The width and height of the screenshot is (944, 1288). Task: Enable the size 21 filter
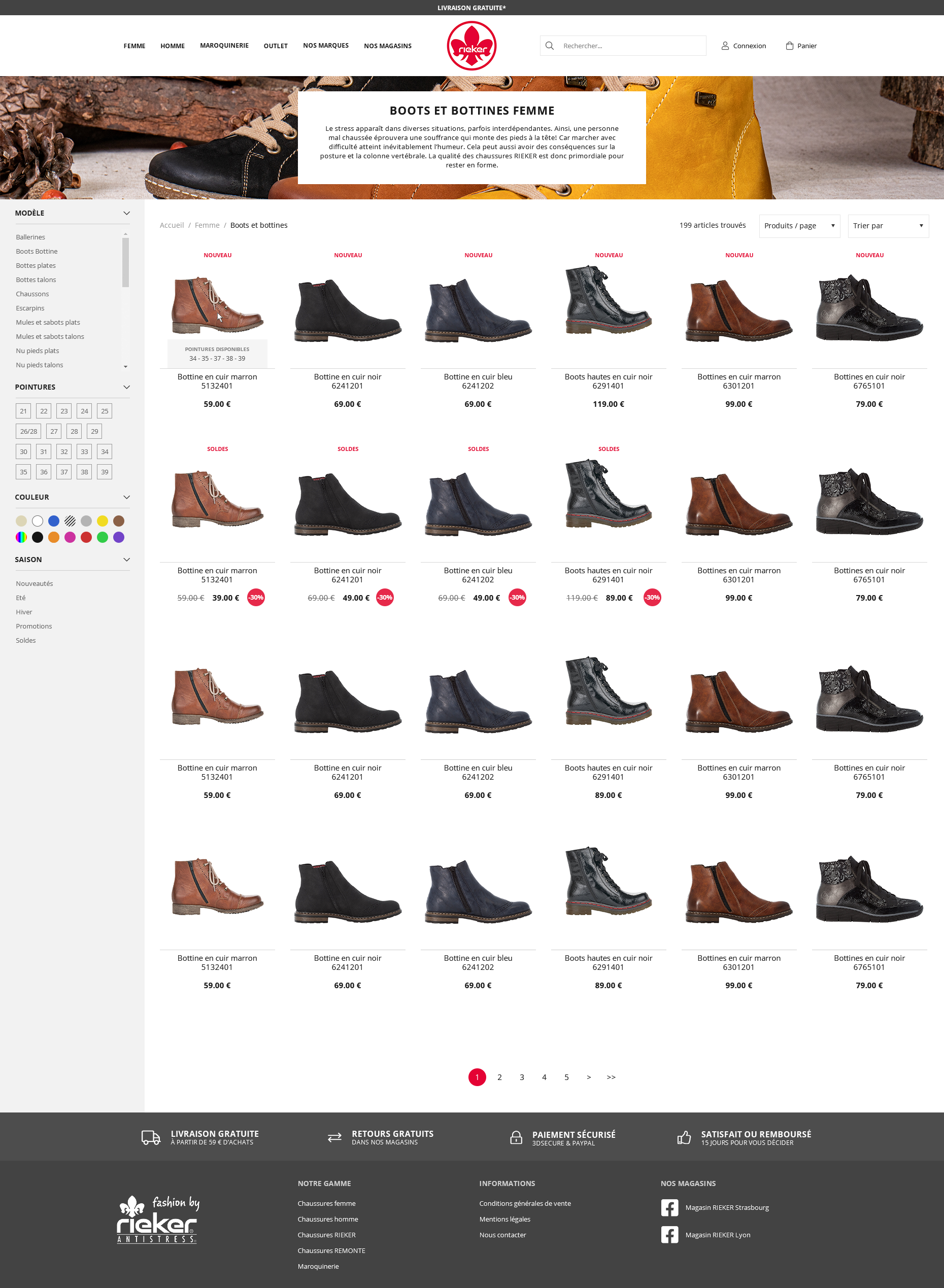click(23, 411)
